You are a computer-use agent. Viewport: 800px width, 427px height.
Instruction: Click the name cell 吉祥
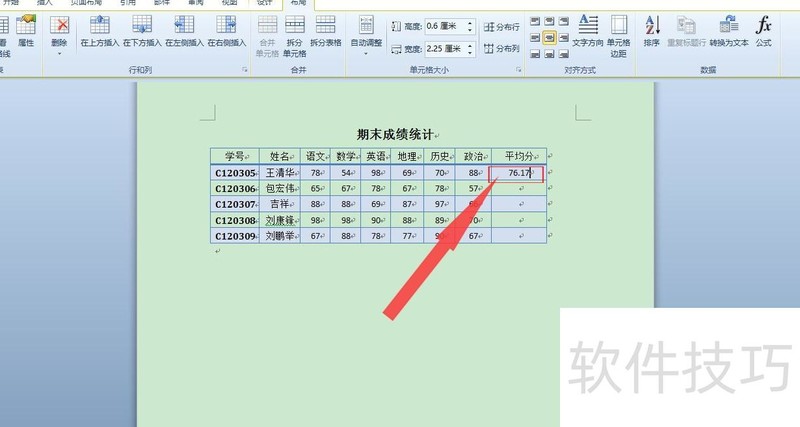pos(280,204)
